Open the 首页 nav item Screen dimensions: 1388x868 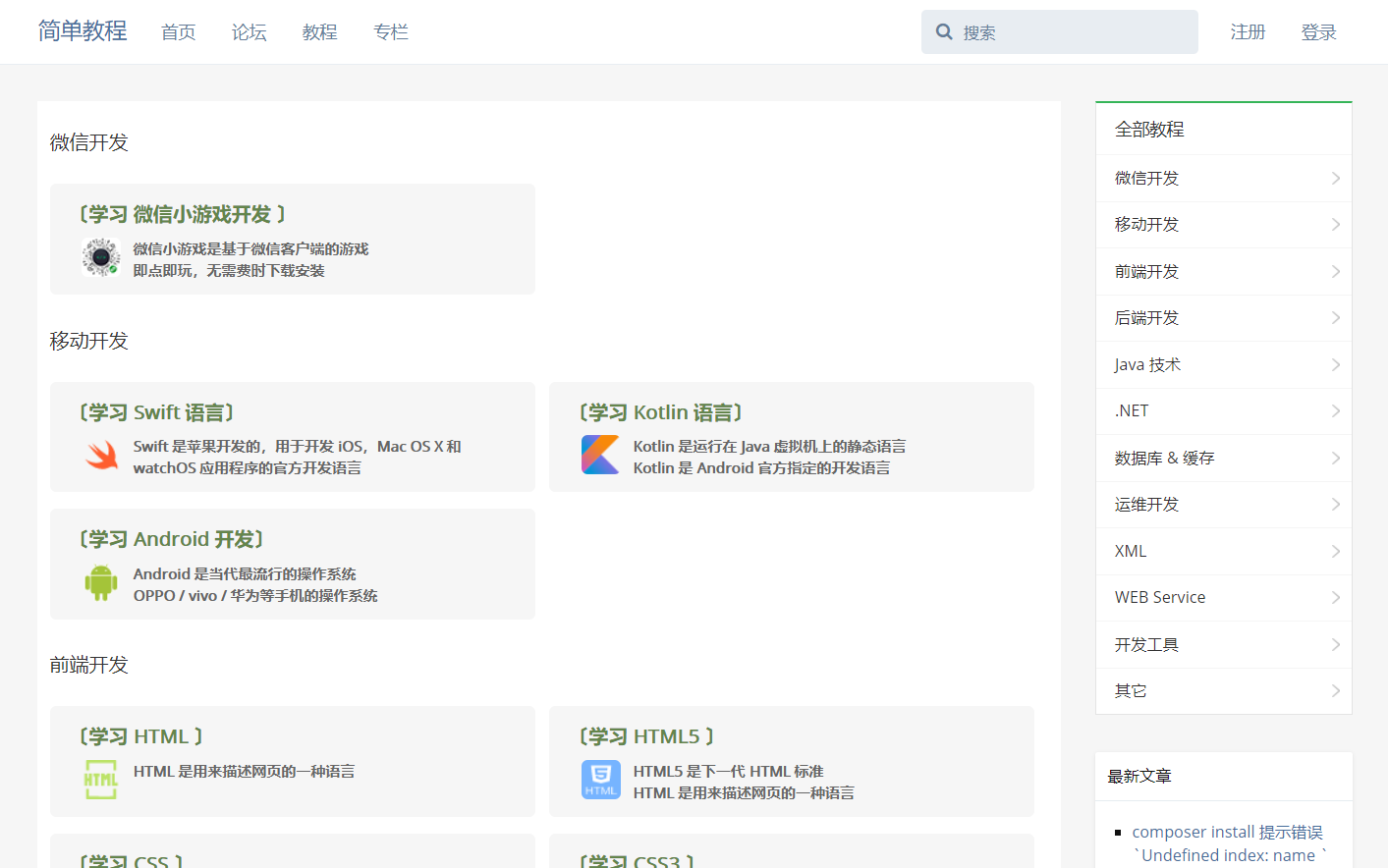pos(179,32)
